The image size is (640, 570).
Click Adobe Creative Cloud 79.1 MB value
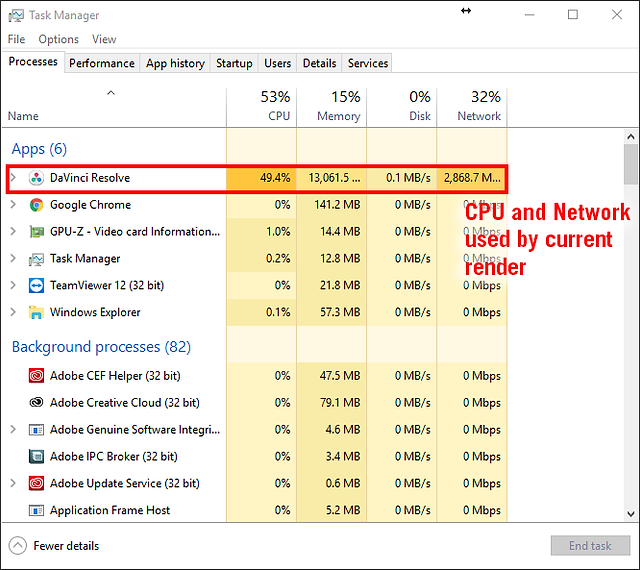340,403
